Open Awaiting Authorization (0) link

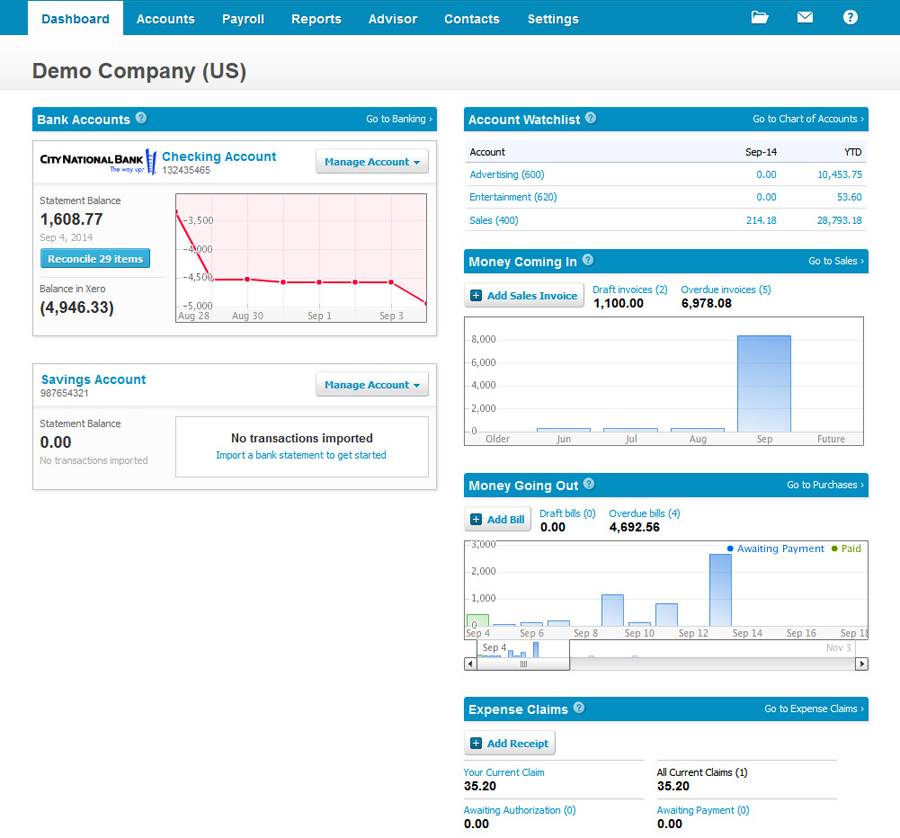[519, 810]
